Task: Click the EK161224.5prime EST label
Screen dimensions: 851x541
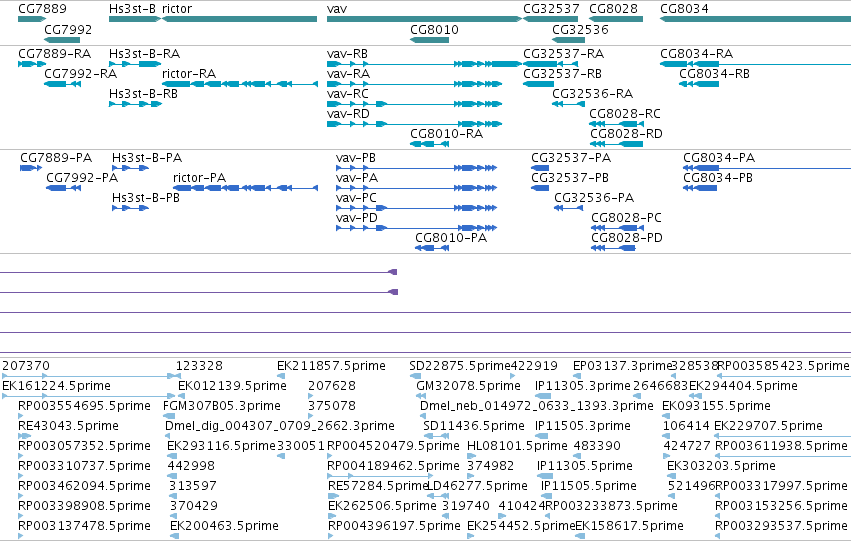Action: pyautogui.click(x=56, y=386)
